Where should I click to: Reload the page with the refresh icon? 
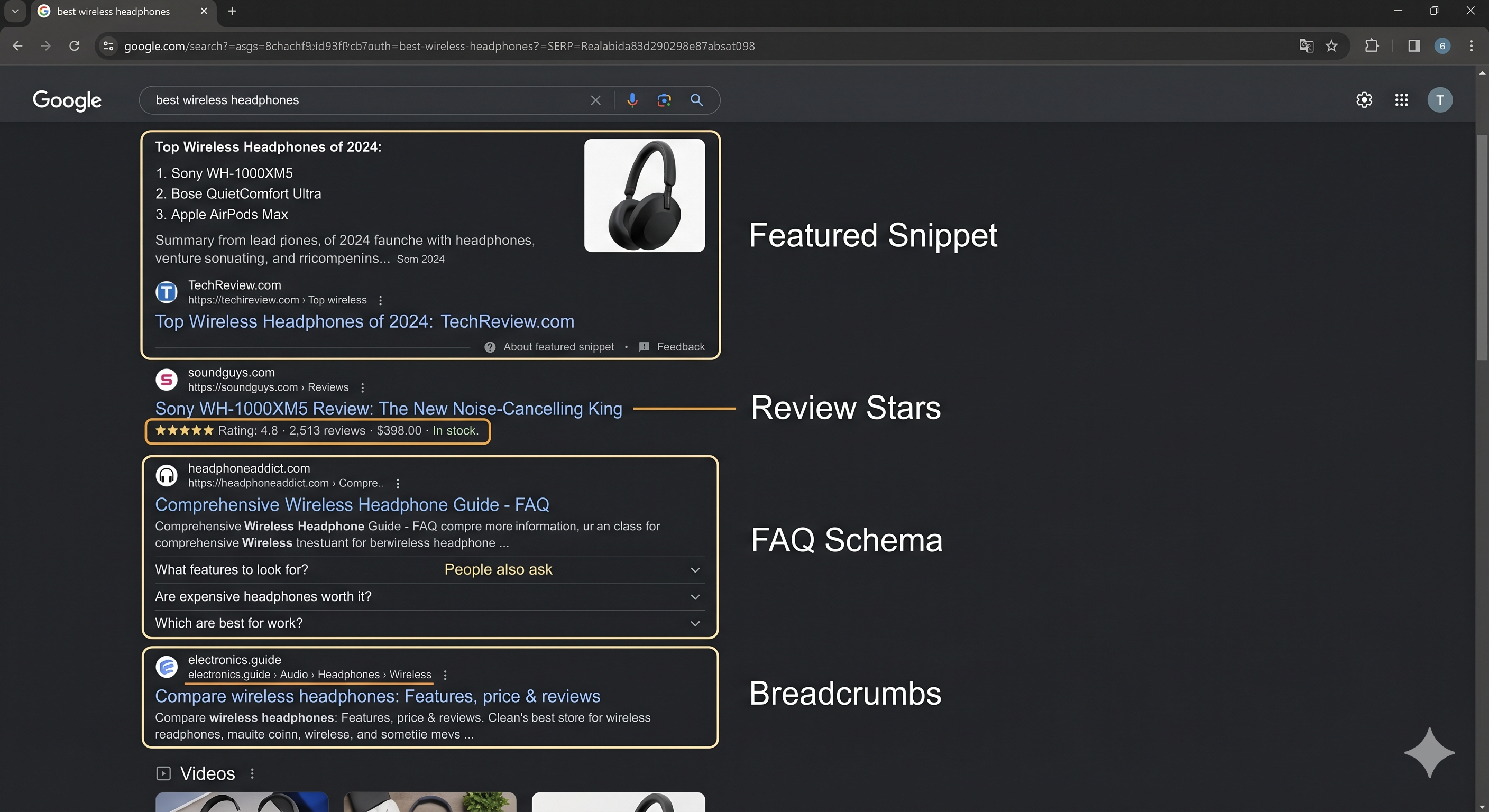click(74, 45)
